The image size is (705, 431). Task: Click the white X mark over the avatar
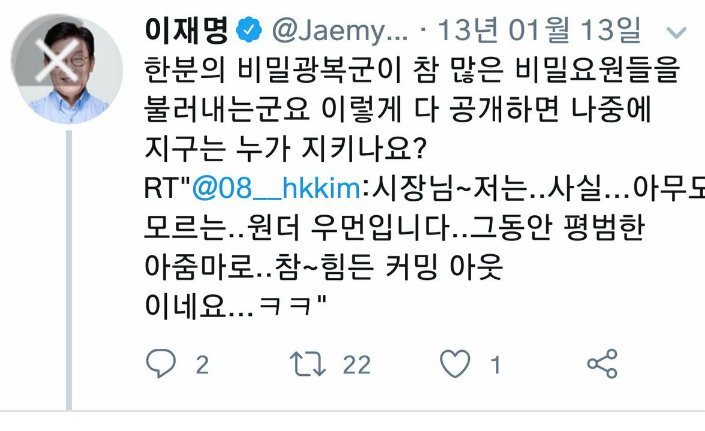tap(58, 60)
